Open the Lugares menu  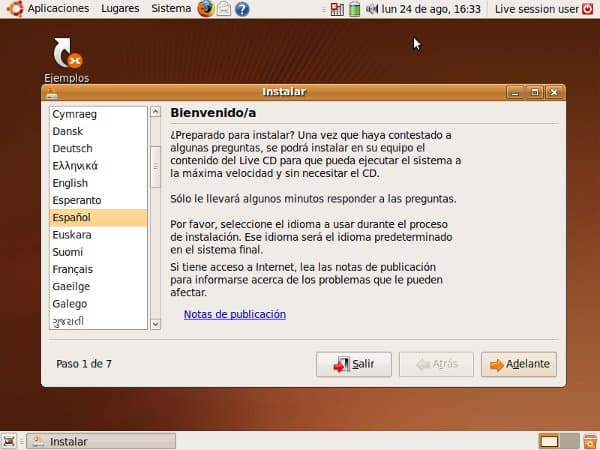point(121,9)
